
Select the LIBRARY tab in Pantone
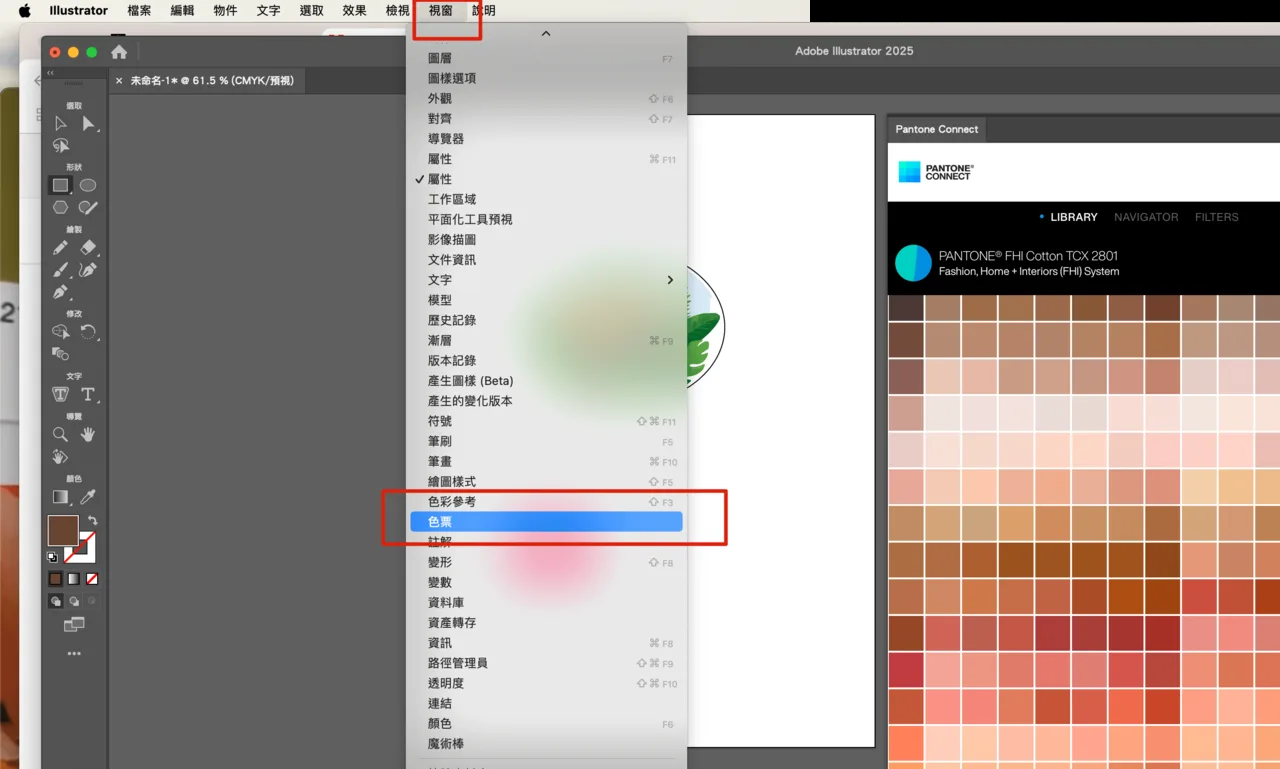coord(1073,217)
